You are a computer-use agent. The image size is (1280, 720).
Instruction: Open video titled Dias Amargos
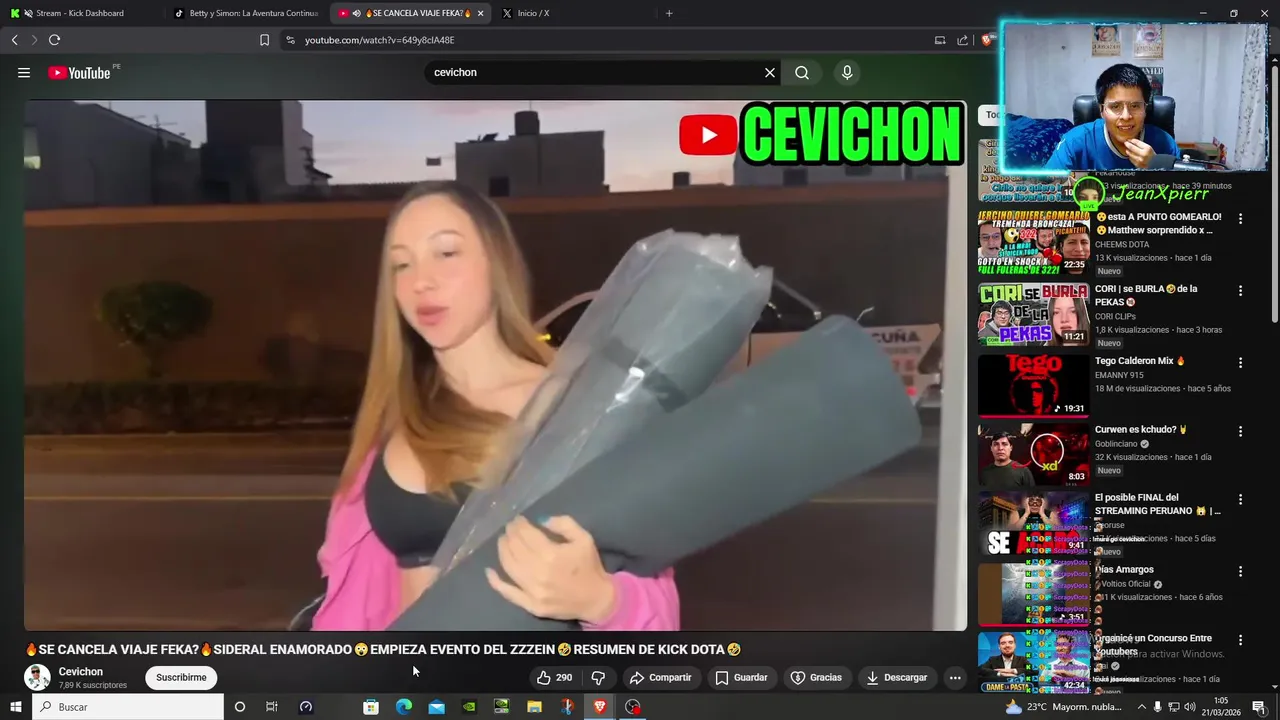tap(1125, 569)
